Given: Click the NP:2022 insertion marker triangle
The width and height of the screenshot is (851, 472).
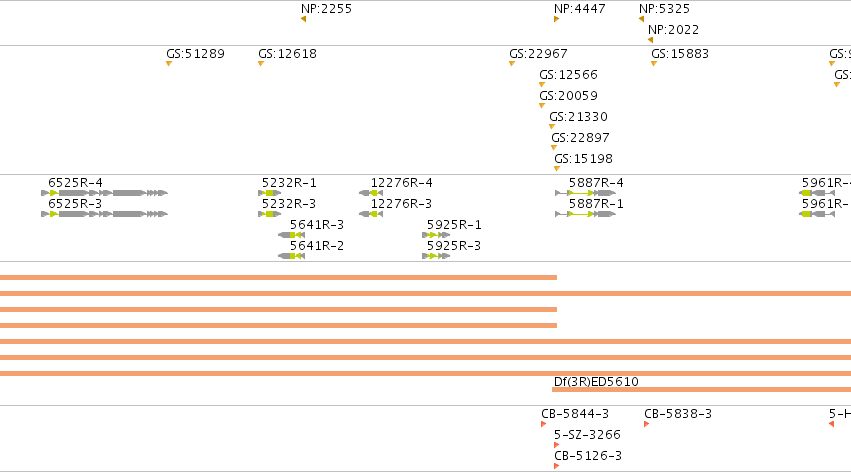Looking at the screenshot, I should (x=650, y=40).
